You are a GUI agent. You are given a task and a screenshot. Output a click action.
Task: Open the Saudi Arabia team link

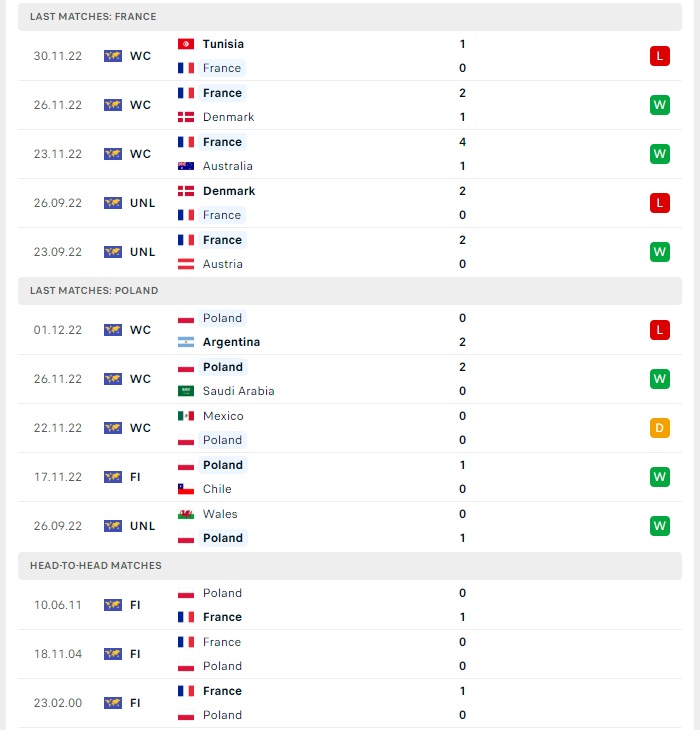pyautogui.click(x=238, y=391)
